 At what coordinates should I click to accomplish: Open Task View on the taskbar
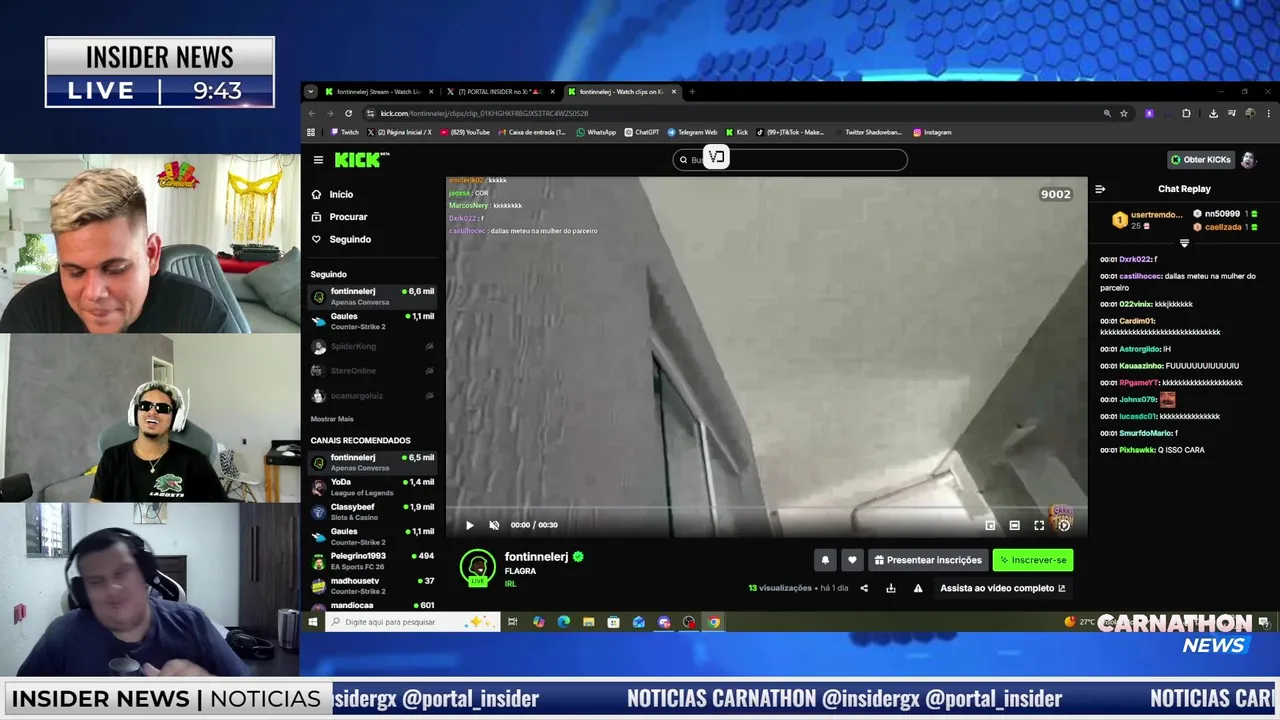click(x=512, y=622)
